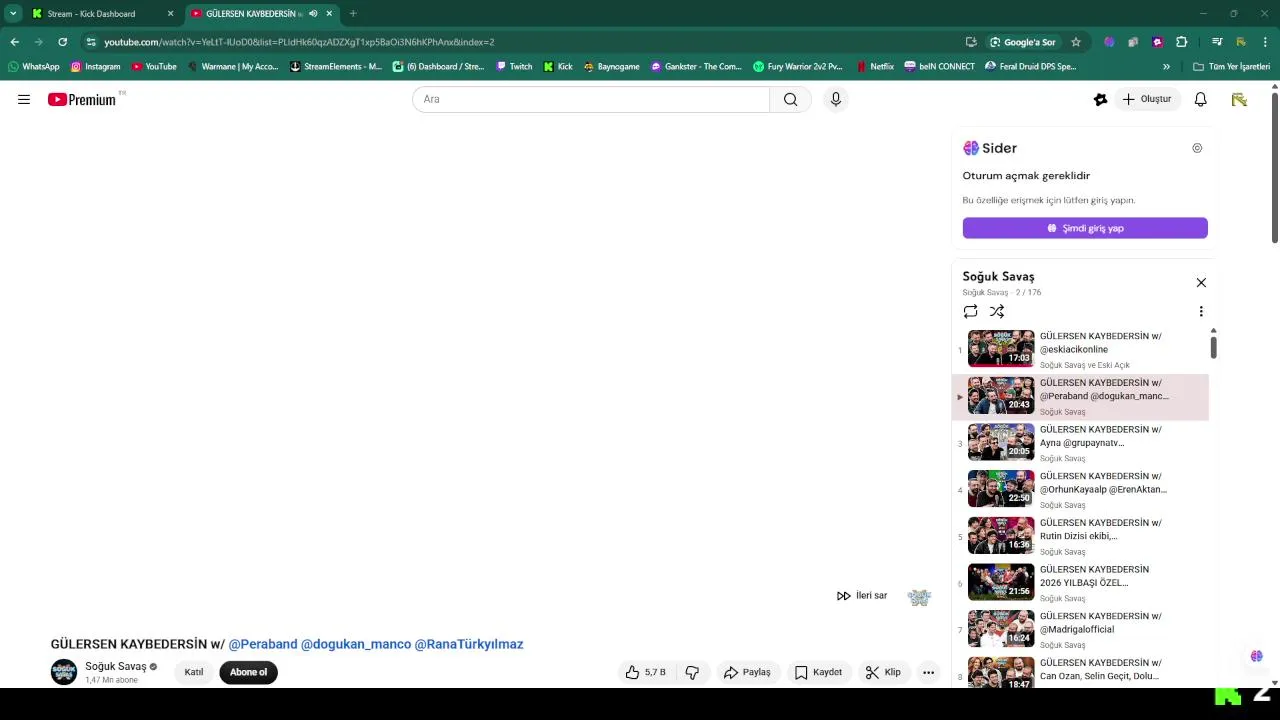Screen dimensions: 1280x720
Task: Open playlist video Can Ozan, Selin Geçit
Action: tap(1080, 671)
